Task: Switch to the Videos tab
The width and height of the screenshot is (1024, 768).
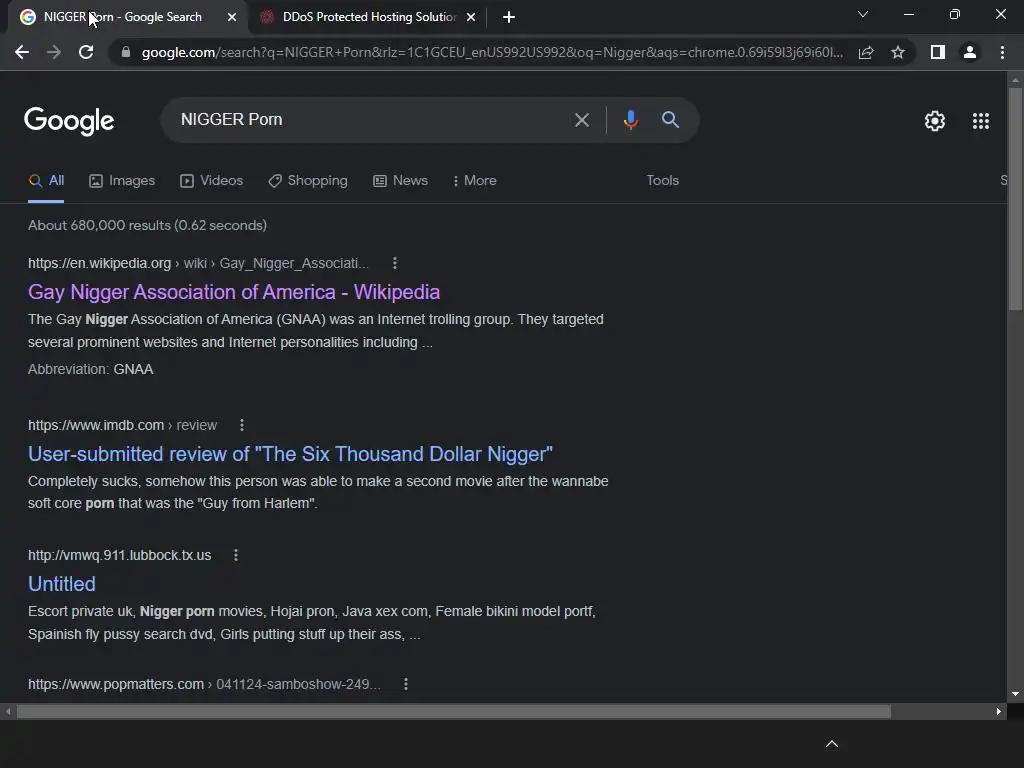Action: pos(212,181)
